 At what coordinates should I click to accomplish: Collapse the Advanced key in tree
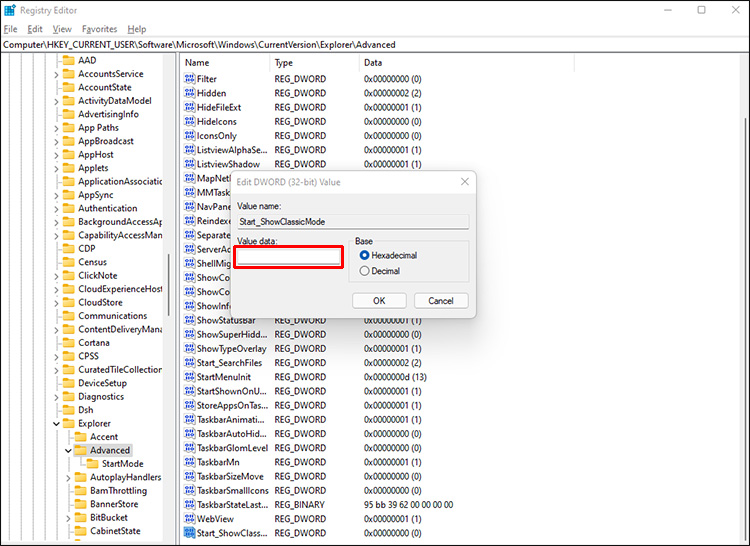tap(68, 450)
